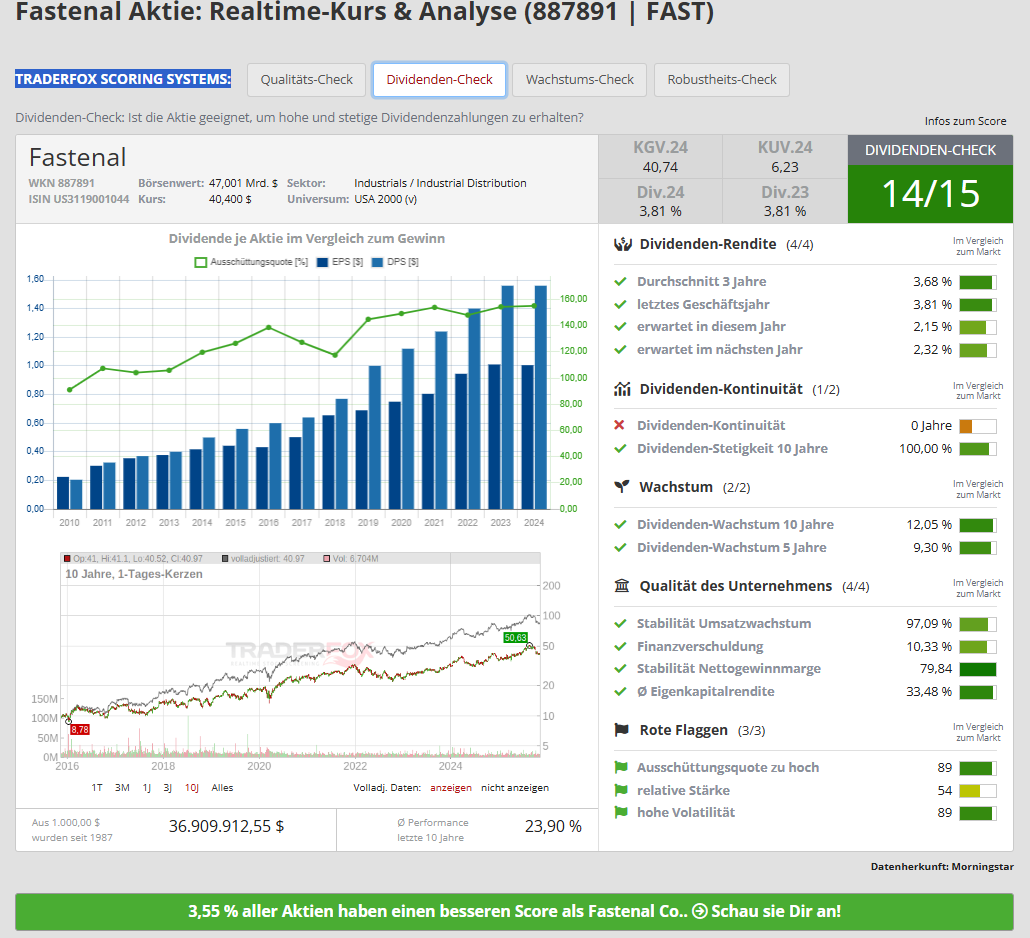This screenshot has width=1030, height=938.
Task: Click green flag beside hohe Volatilität
Action: point(621,813)
